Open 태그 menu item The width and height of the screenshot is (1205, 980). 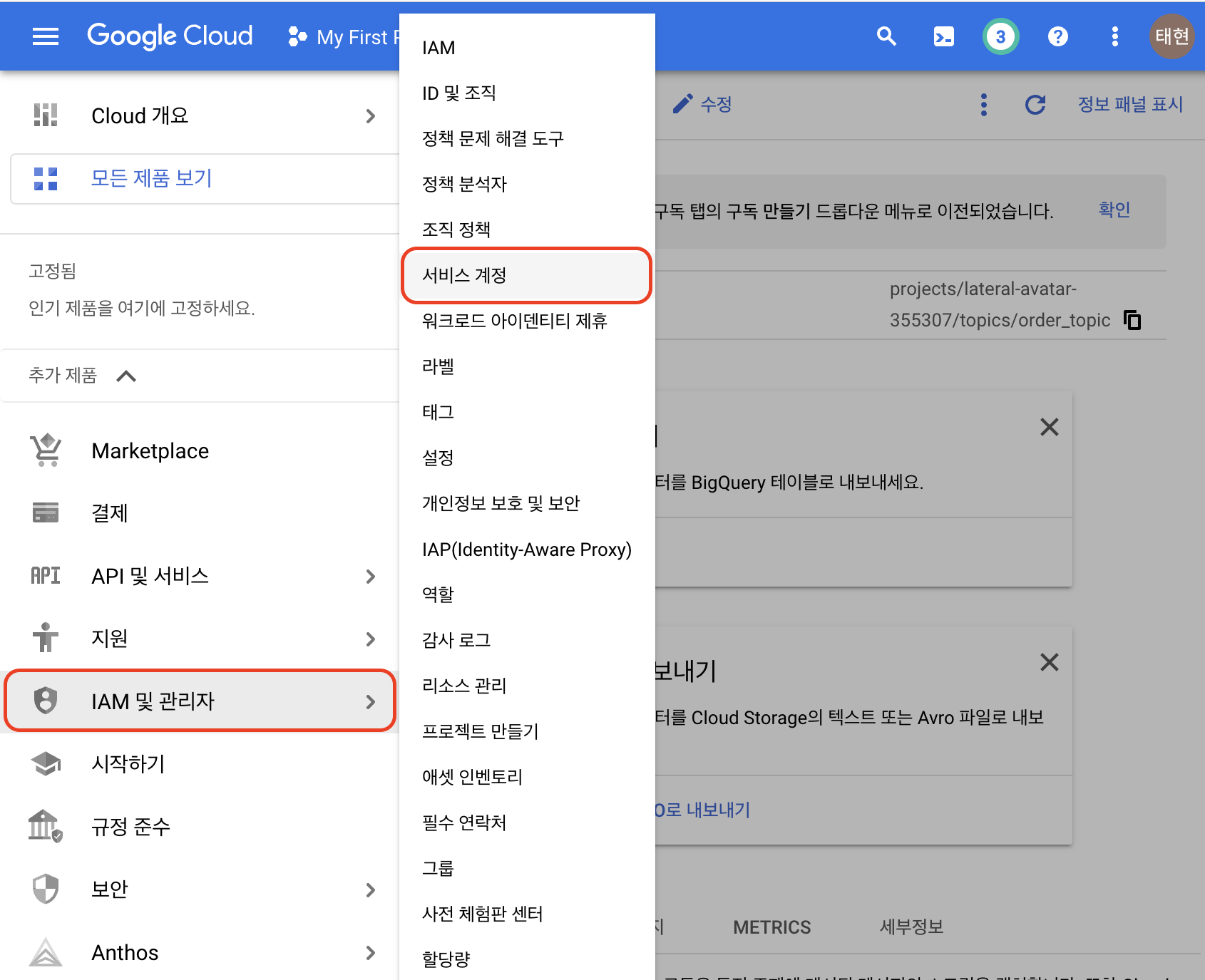(x=527, y=412)
